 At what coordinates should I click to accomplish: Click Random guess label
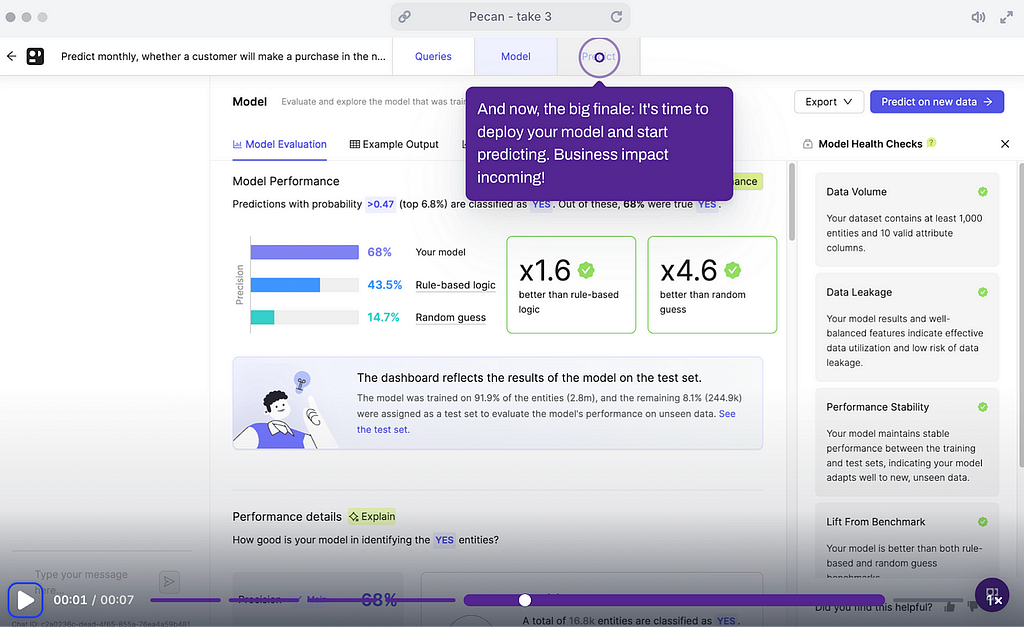coord(451,317)
